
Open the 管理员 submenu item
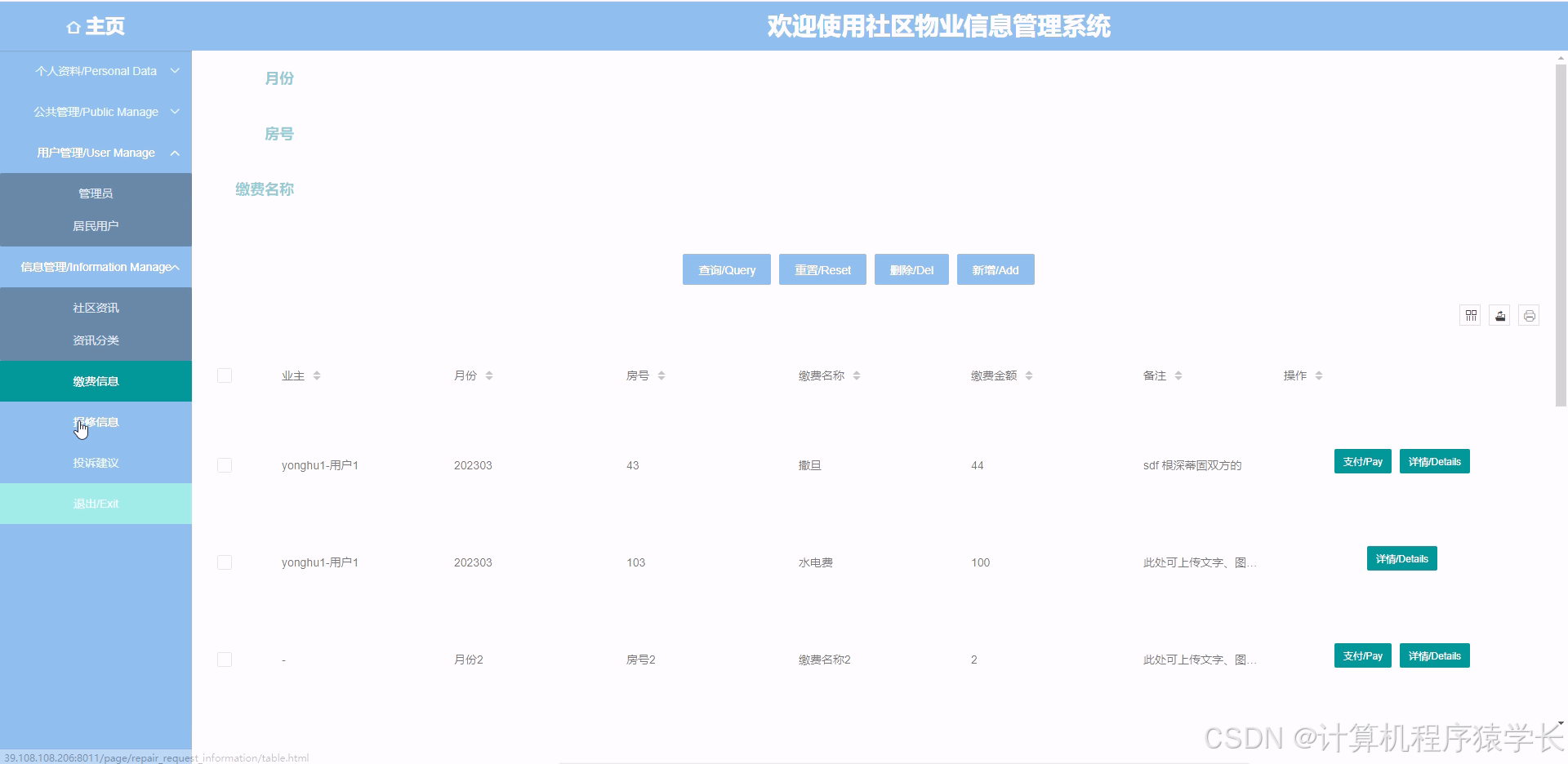click(96, 193)
